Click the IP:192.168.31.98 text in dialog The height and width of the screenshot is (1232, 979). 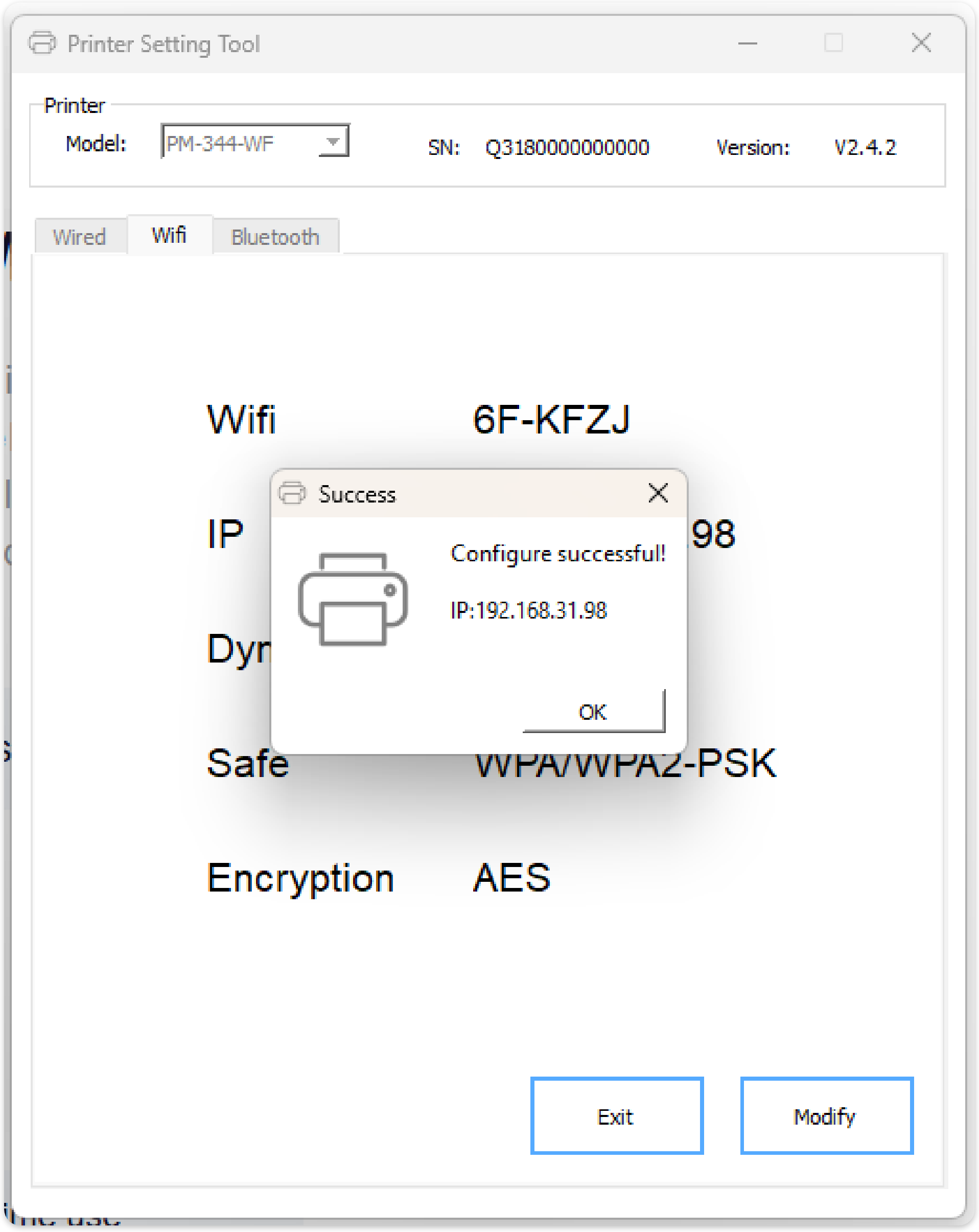click(529, 611)
